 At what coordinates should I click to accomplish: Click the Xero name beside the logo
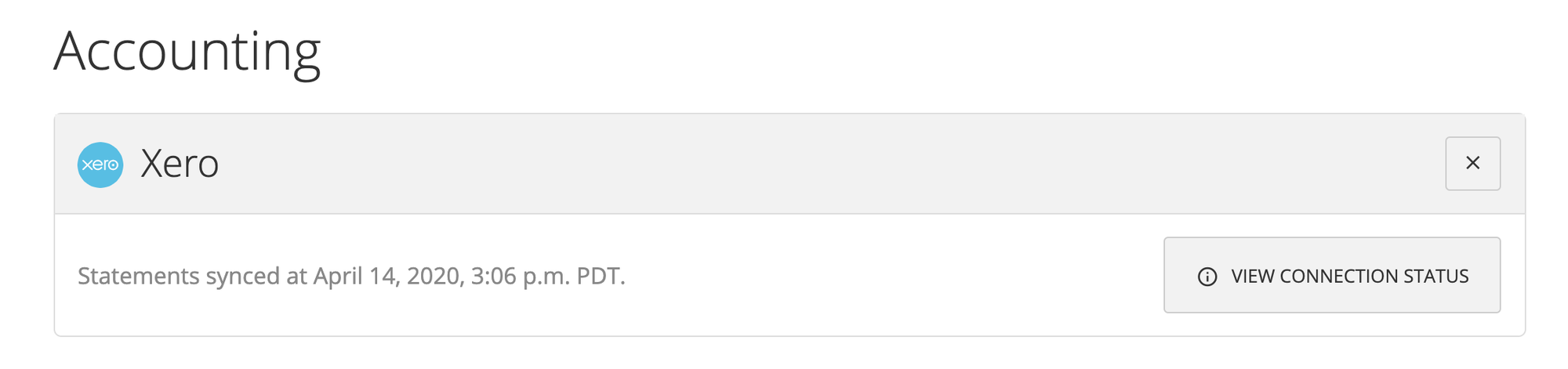[180, 165]
